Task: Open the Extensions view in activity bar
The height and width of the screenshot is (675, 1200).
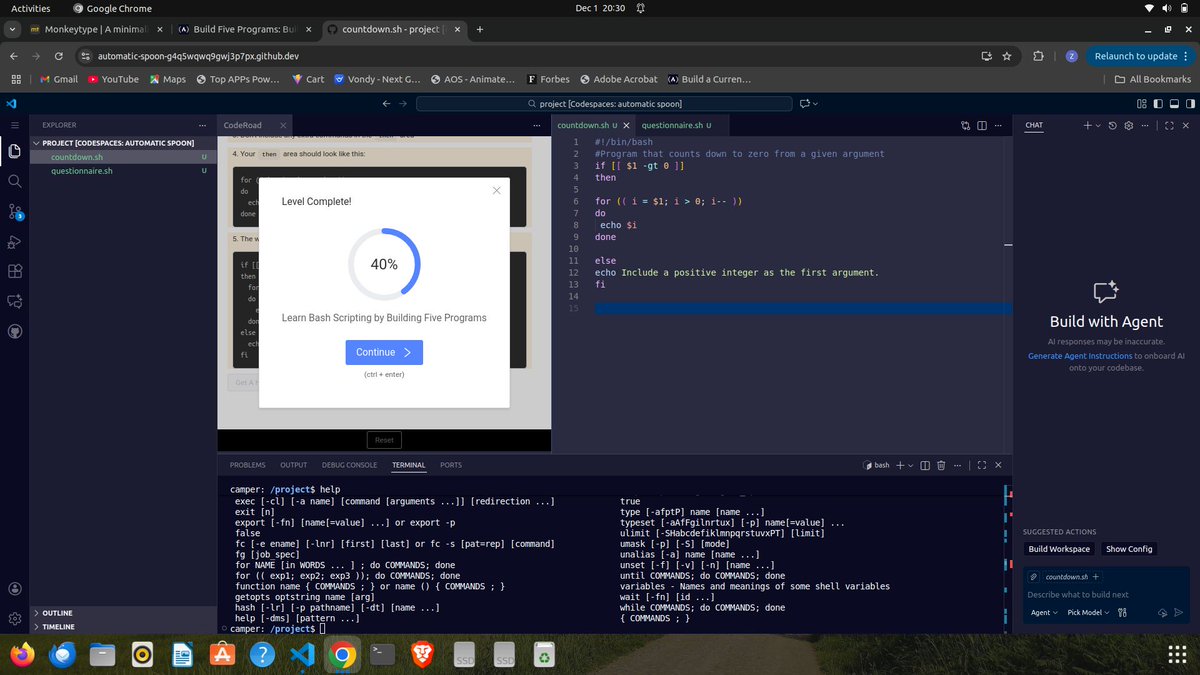Action: pos(14,271)
